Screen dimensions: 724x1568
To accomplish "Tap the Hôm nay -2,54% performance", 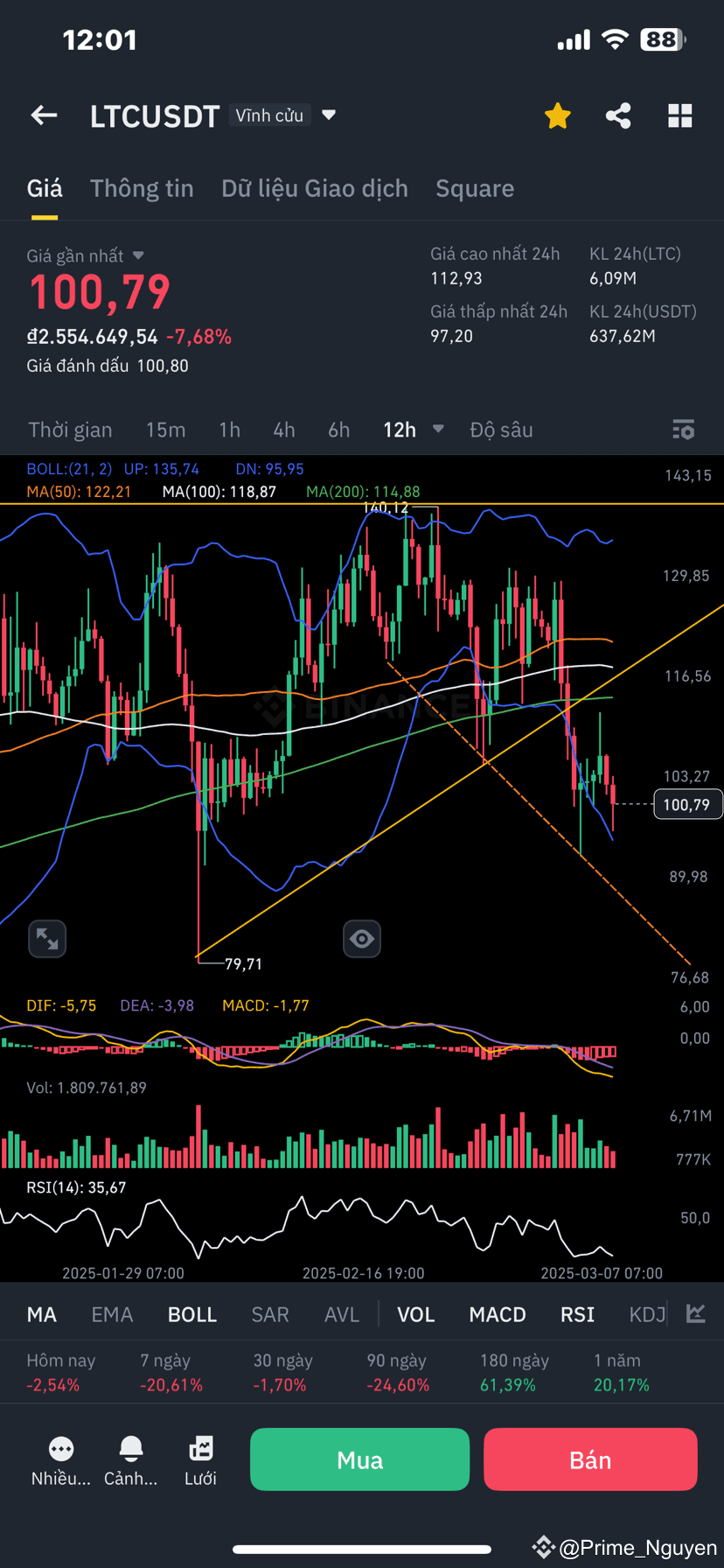I will coord(61,1373).
